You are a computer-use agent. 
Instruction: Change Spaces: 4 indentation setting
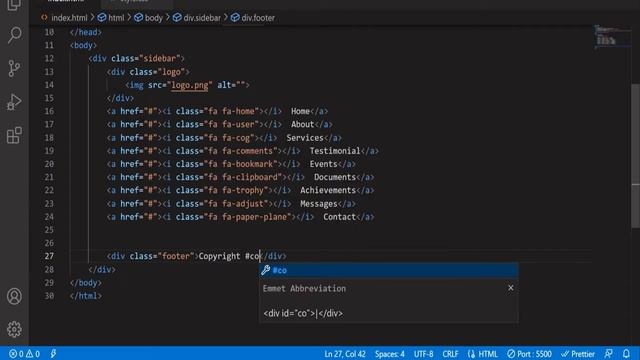tap(389, 354)
